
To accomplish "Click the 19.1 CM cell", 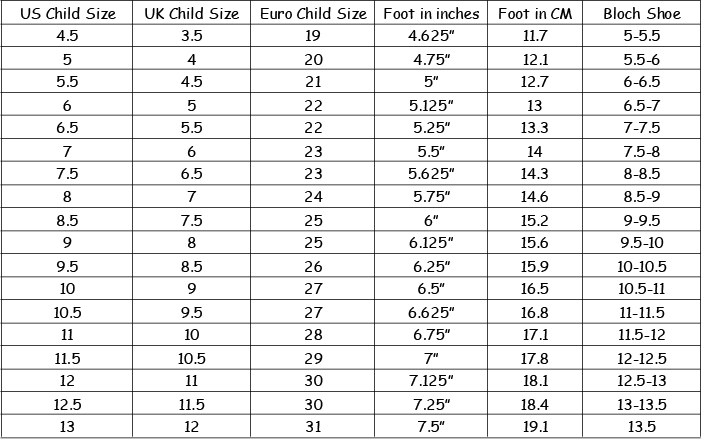I will [535, 426].
